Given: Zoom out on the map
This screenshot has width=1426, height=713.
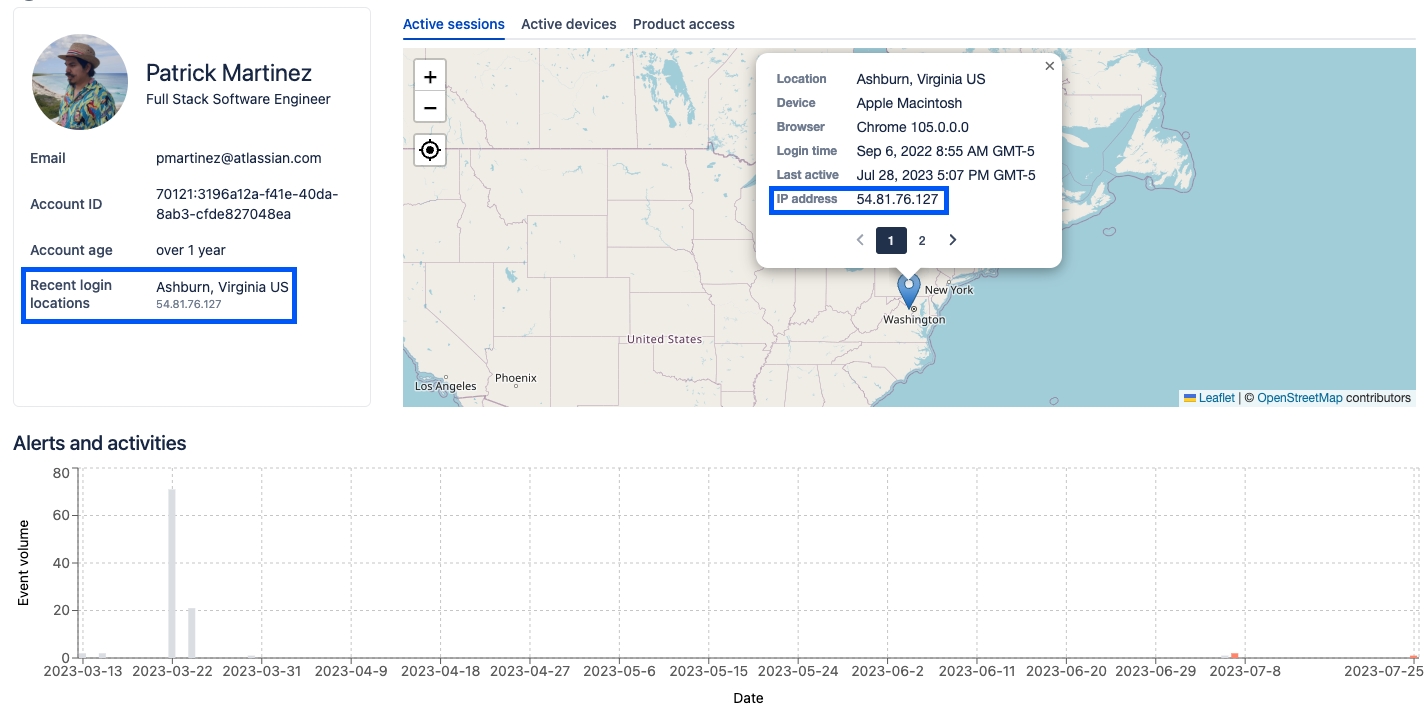Looking at the screenshot, I should [430, 107].
